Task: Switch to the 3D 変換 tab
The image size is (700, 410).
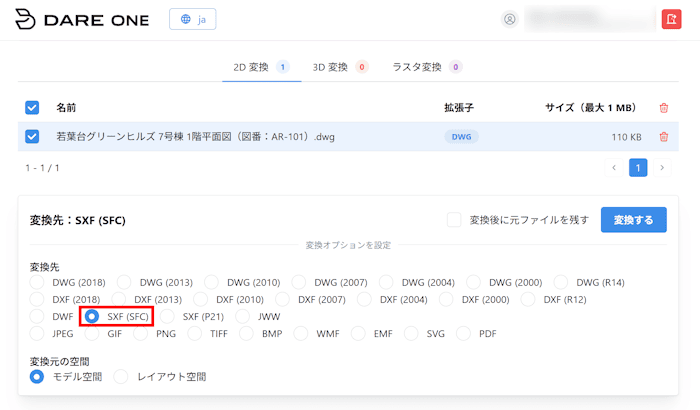Action: 340,67
